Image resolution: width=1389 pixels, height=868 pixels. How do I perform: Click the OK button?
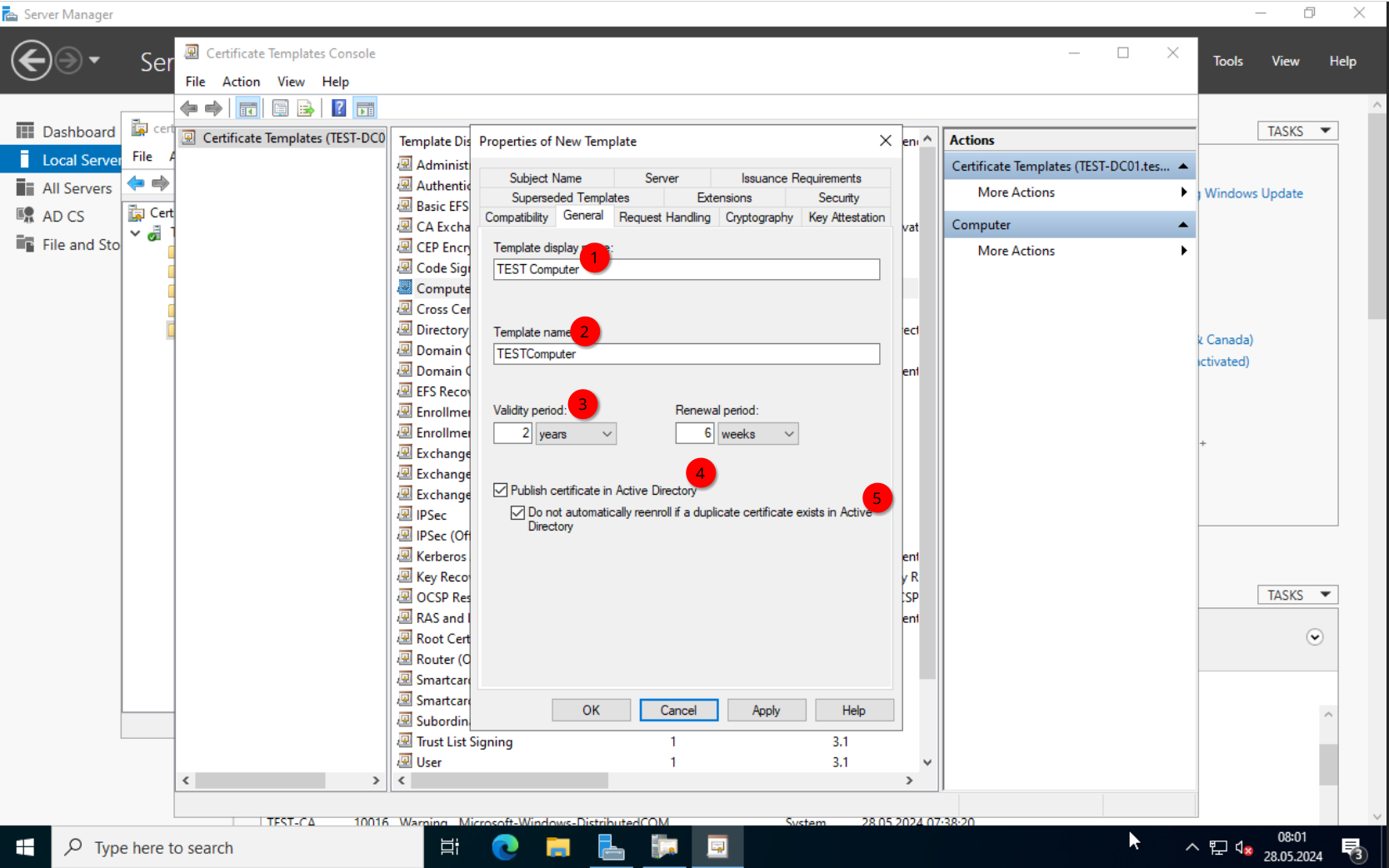click(591, 710)
